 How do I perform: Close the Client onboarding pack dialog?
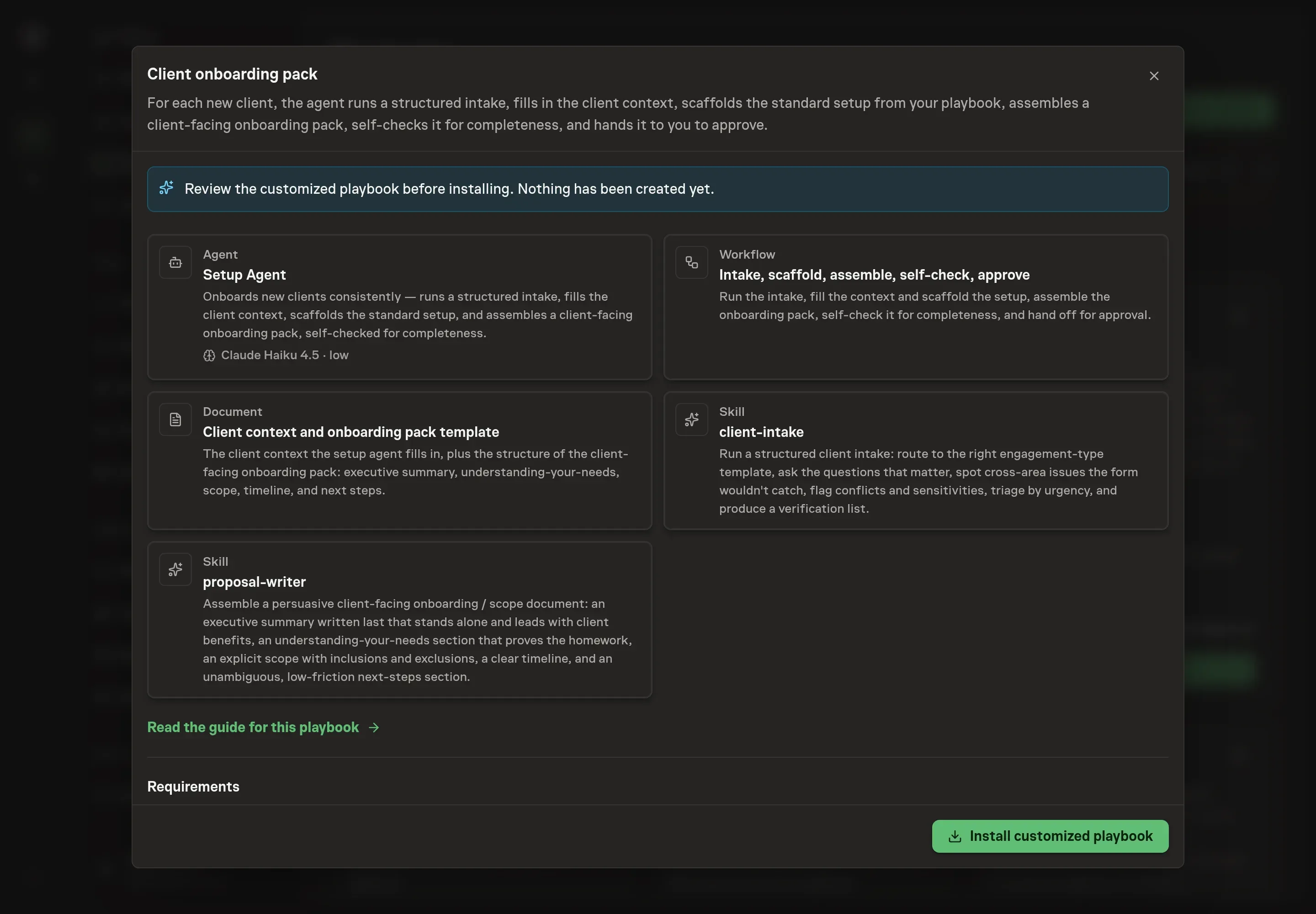click(x=1154, y=76)
